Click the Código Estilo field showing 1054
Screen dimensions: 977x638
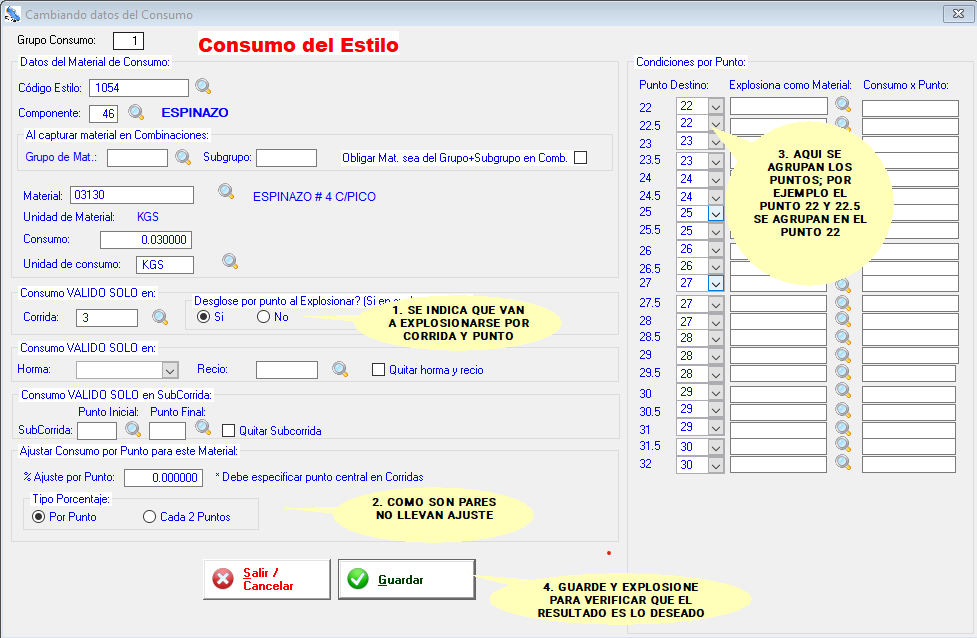point(139,88)
